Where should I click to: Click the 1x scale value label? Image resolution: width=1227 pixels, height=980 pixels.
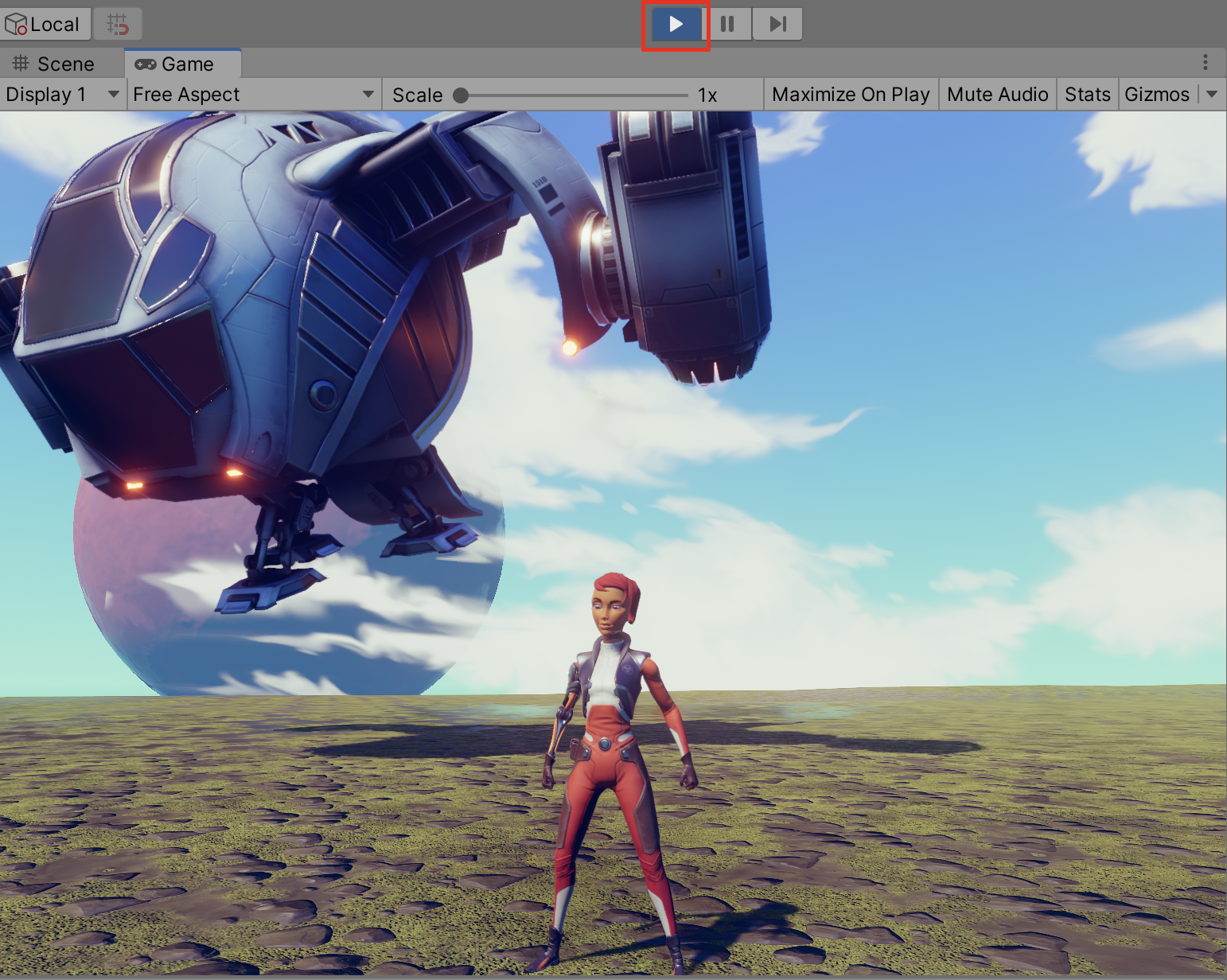click(x=707, y=95)
